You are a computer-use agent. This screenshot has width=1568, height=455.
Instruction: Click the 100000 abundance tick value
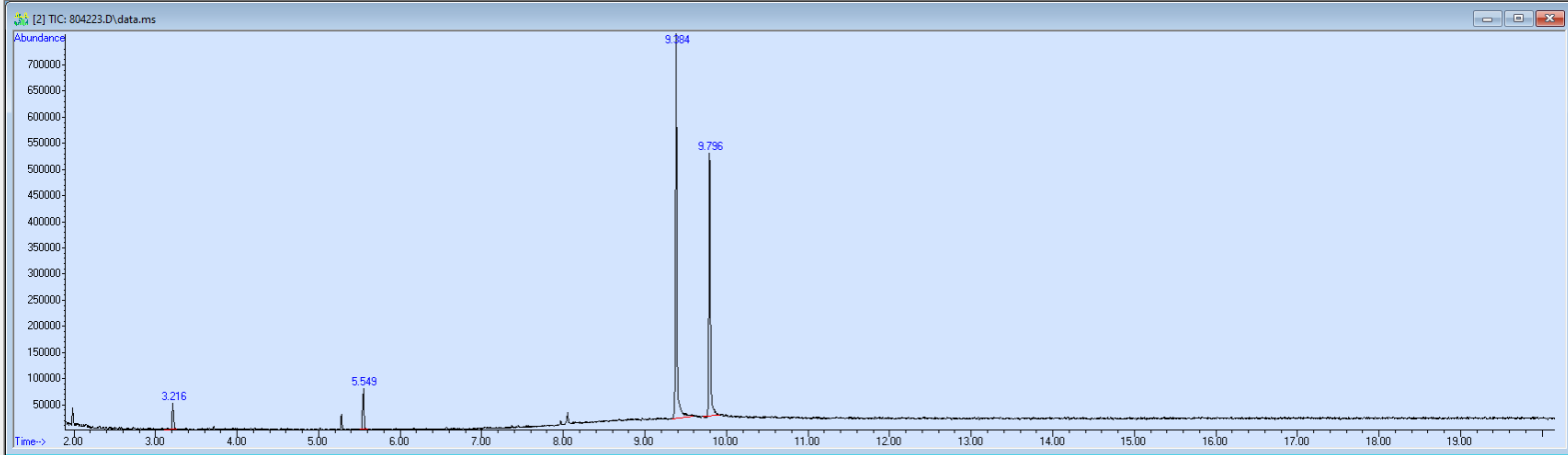pos(43,378)
